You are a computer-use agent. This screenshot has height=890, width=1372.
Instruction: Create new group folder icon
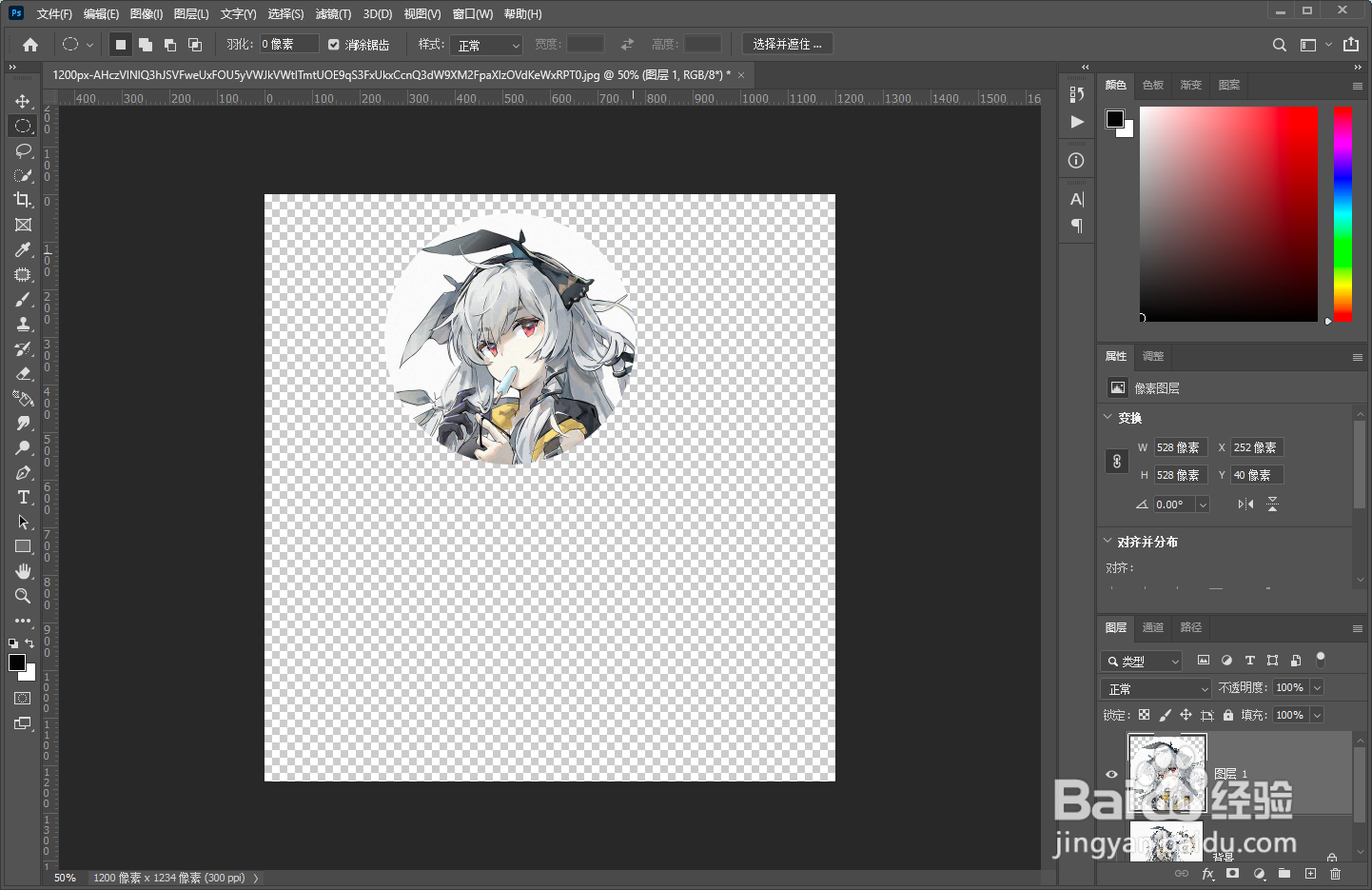coord(1284,874)
